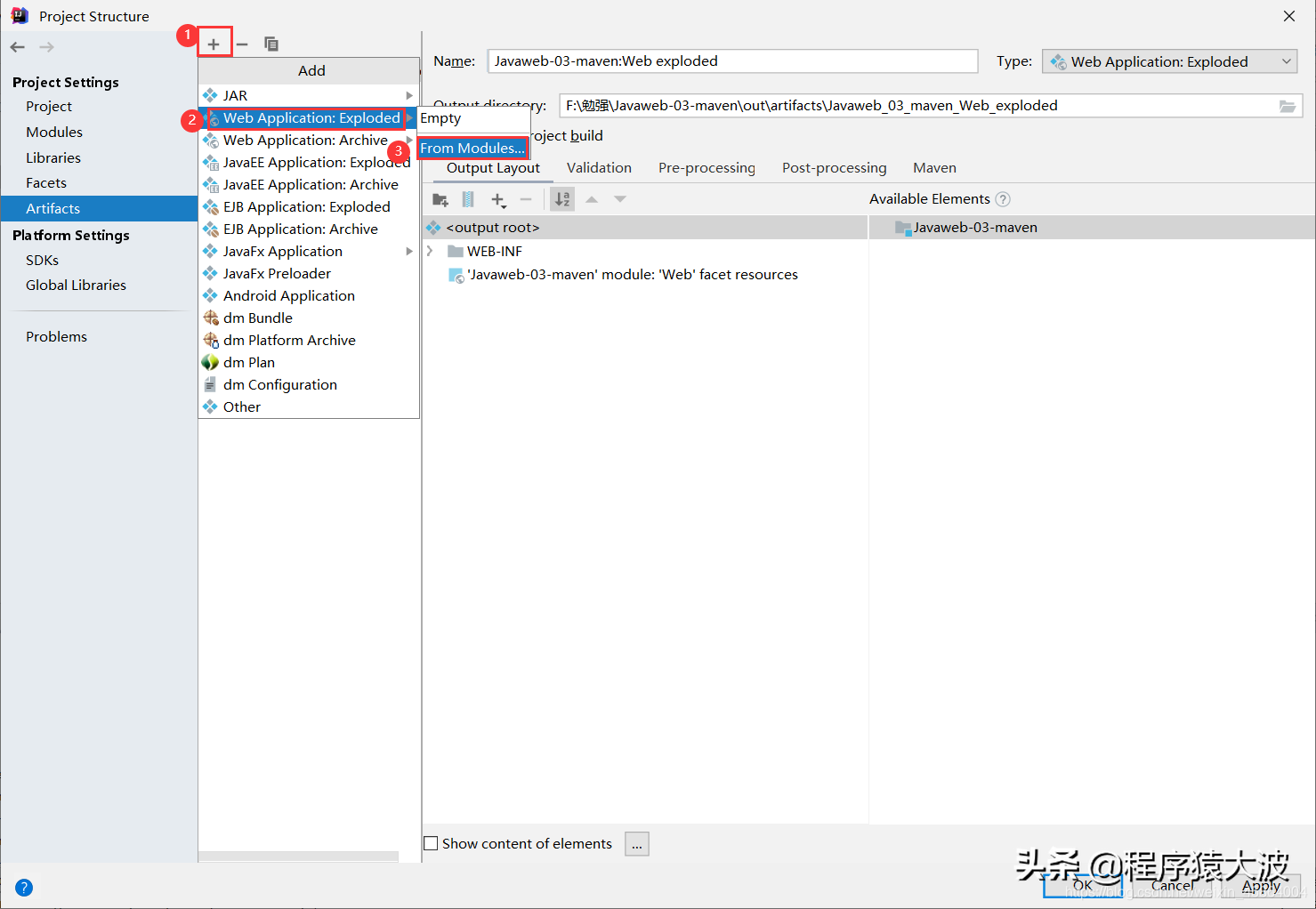Enable Show content of elements
Viewport: 1316px width, 909px height.
432,843
